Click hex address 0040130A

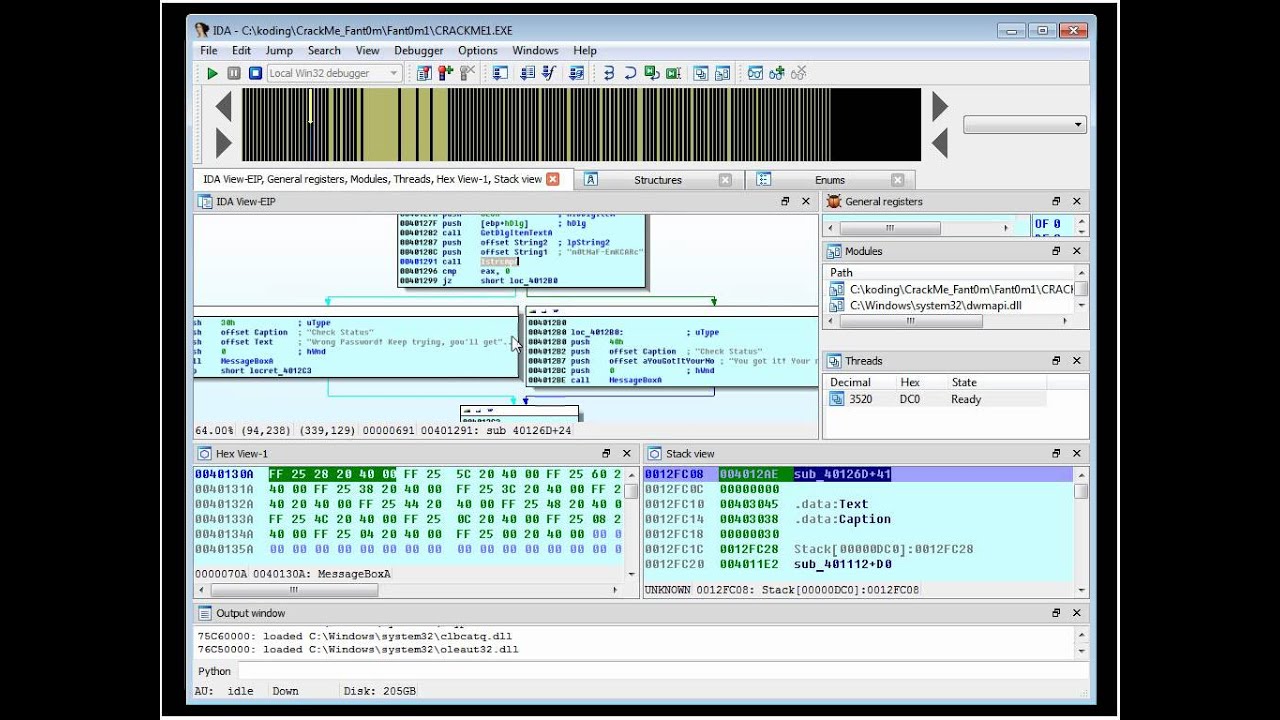pos(224,474)
